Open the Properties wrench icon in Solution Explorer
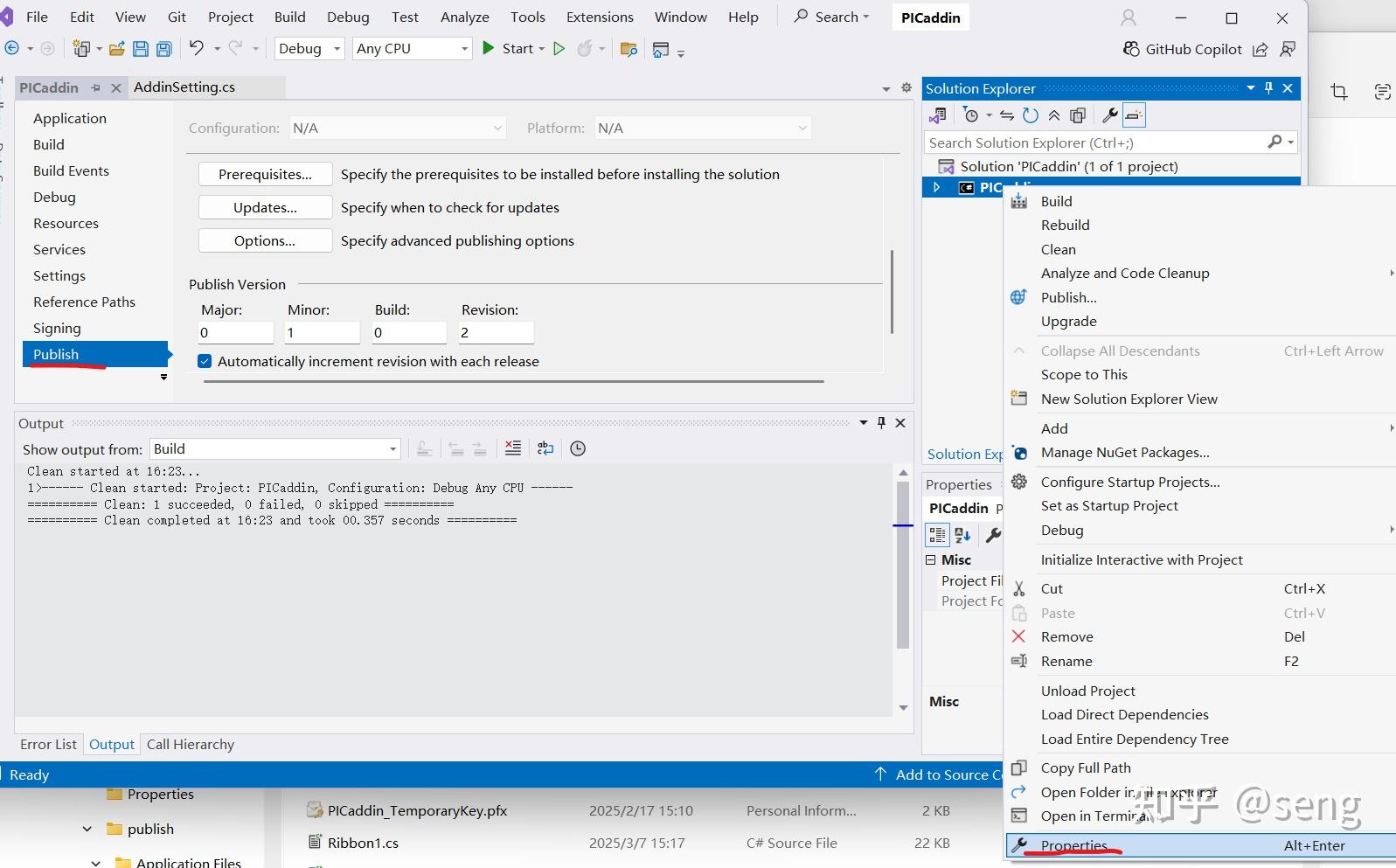 pyautogui.click(x=1109, y=115)
